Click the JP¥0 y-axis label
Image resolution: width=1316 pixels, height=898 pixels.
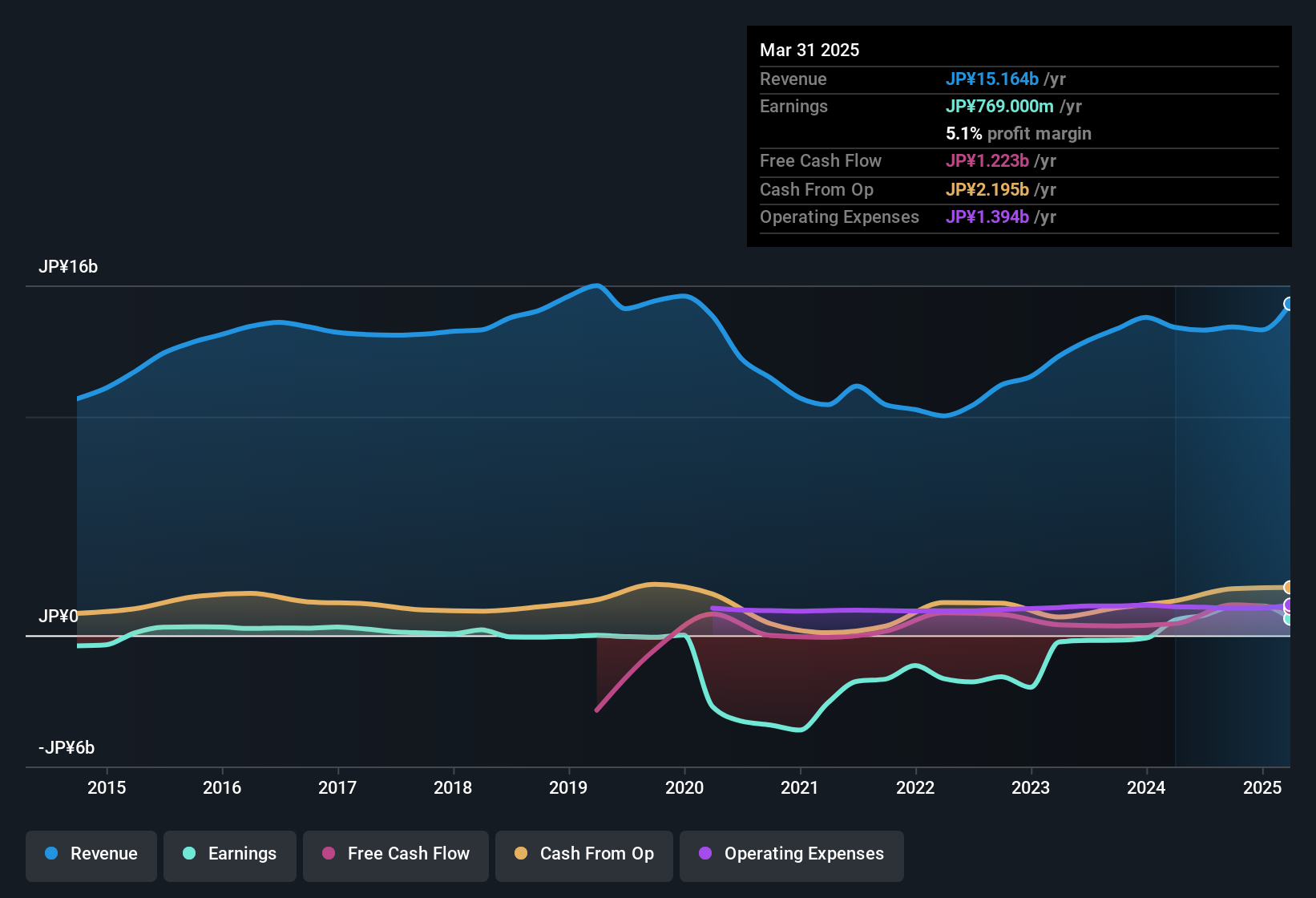coord(59,616)
